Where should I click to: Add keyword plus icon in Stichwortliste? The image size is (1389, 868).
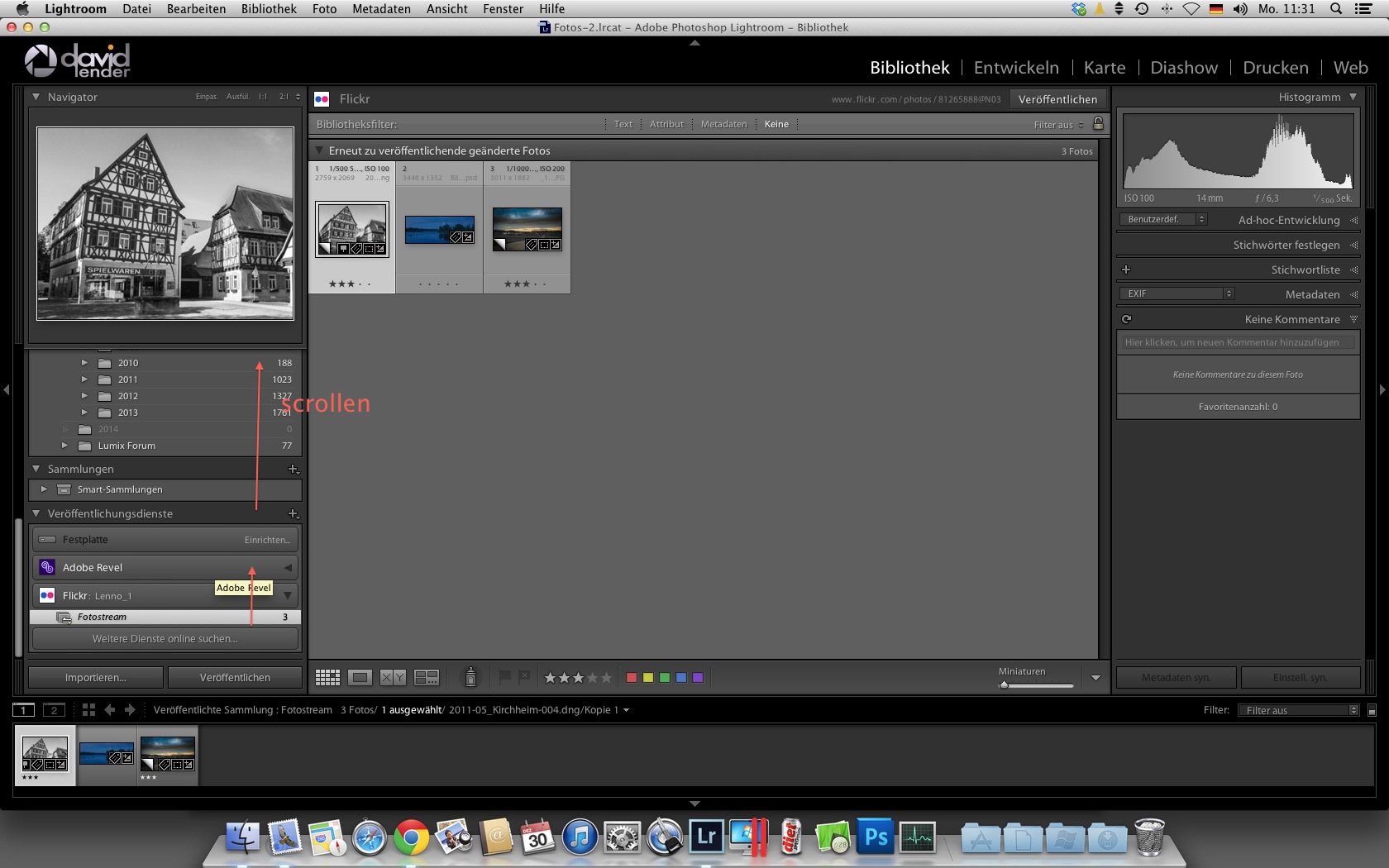(x=1125, y=269)
